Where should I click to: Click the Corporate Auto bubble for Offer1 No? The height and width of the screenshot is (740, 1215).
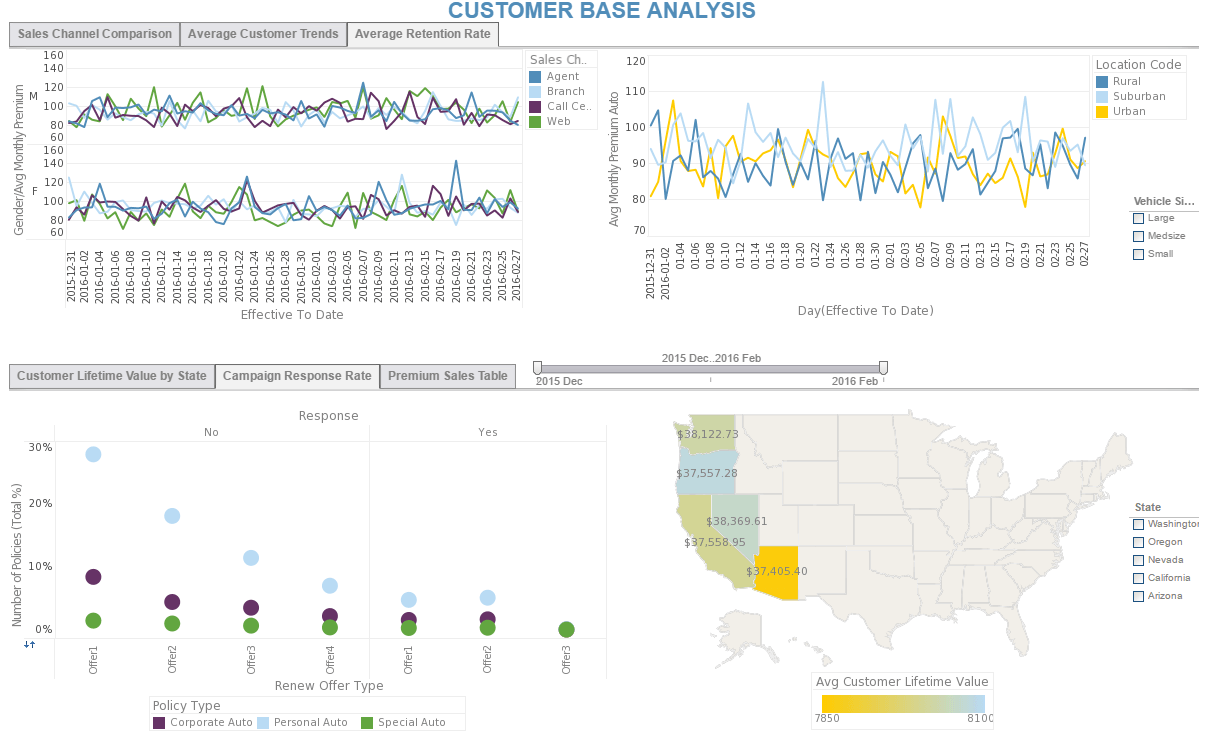(93, 577)
